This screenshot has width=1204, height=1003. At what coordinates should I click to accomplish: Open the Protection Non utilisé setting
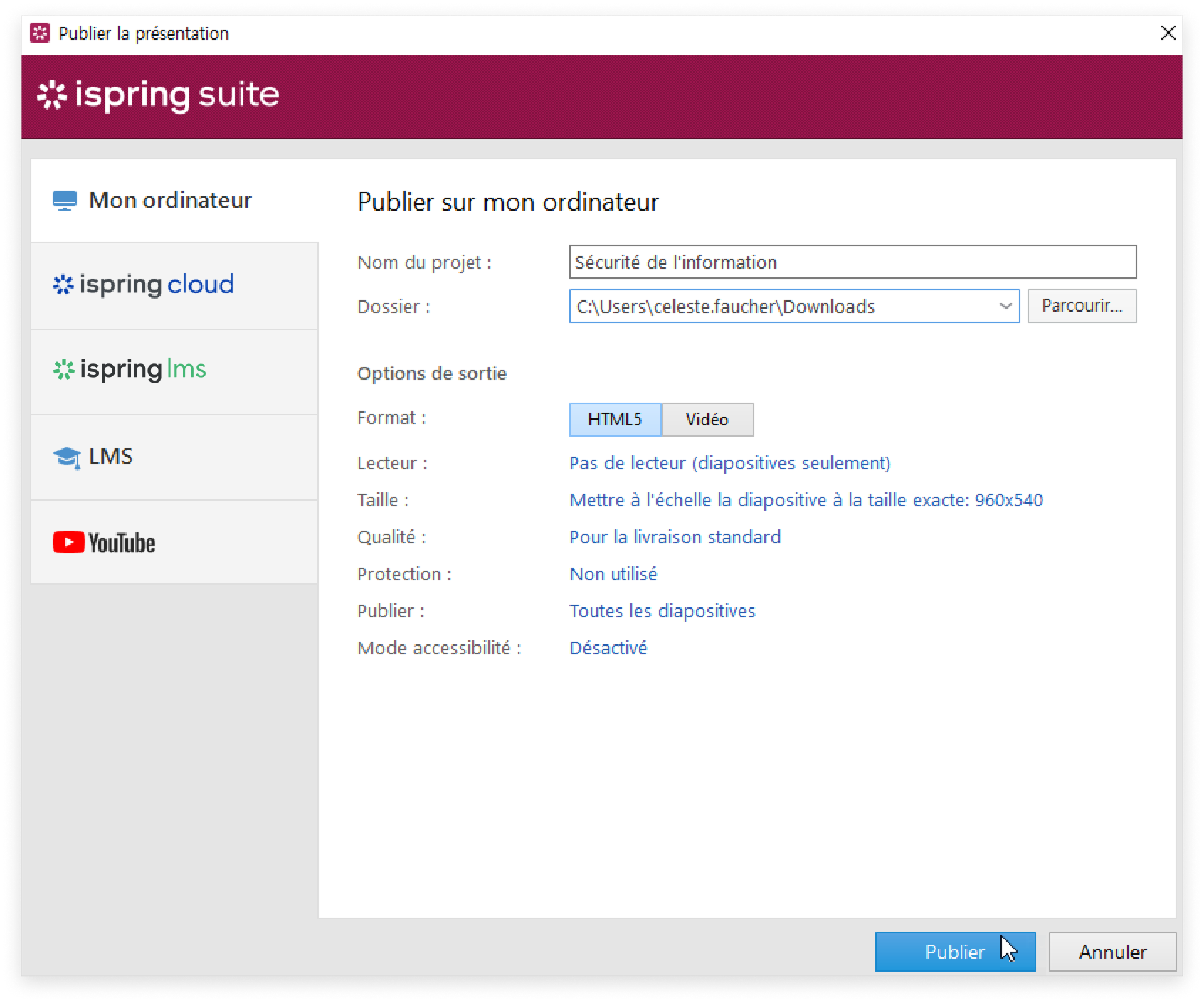click(x=613, y=574)
